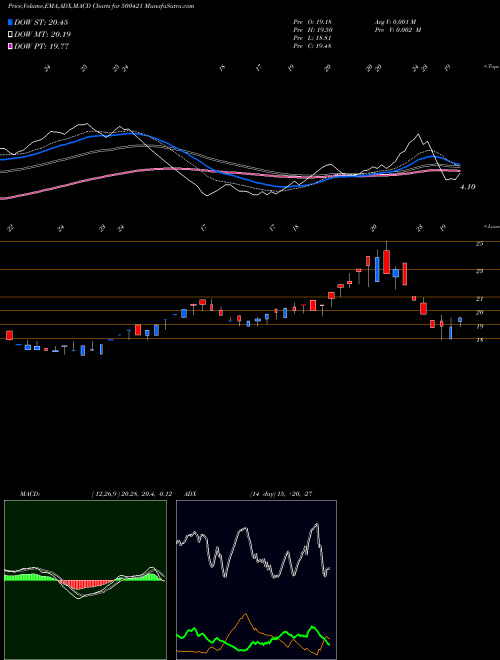
Task: Click the ADX panel title label
Action: 190,494
